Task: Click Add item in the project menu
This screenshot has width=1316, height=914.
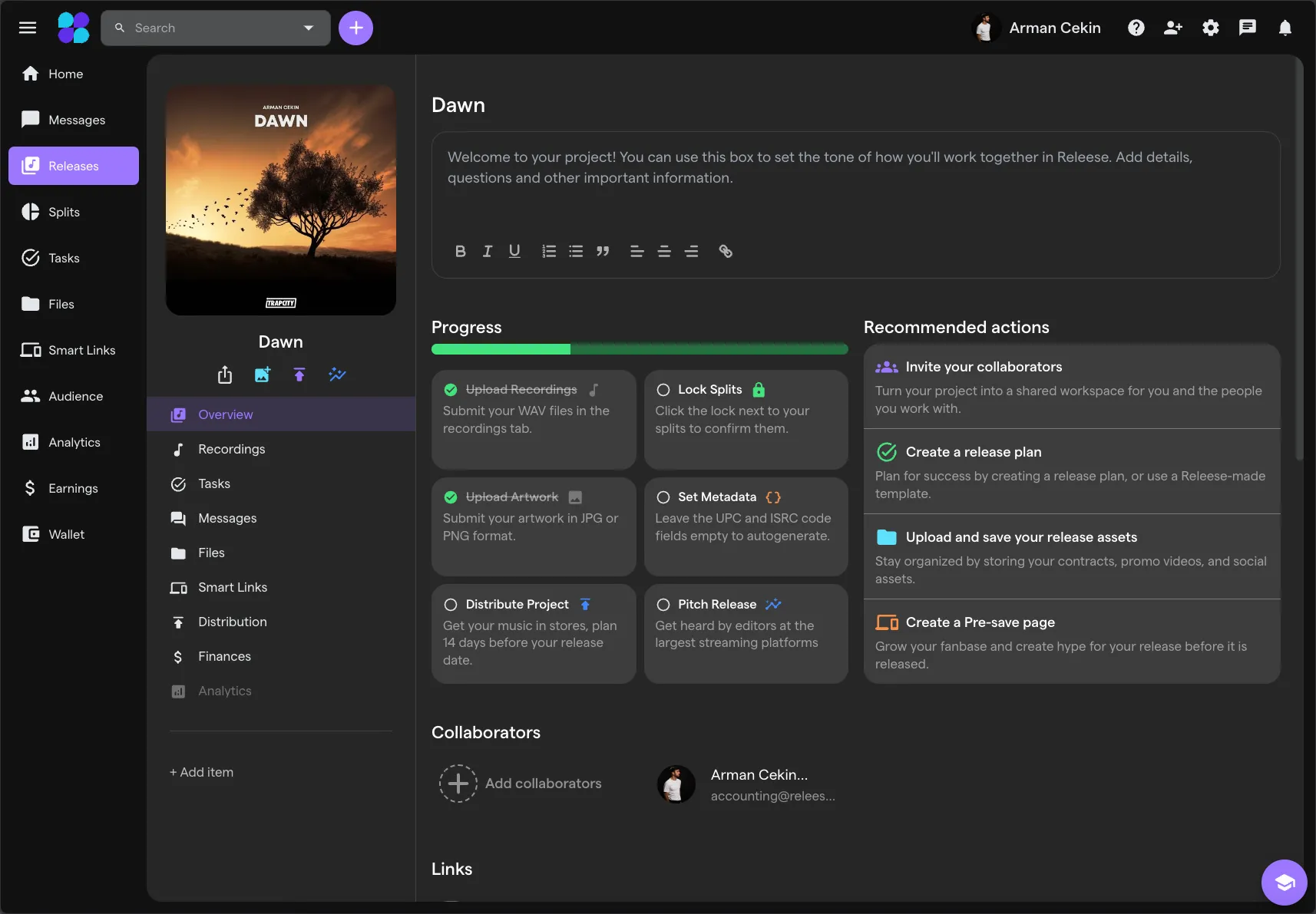Action: point(201,772)
